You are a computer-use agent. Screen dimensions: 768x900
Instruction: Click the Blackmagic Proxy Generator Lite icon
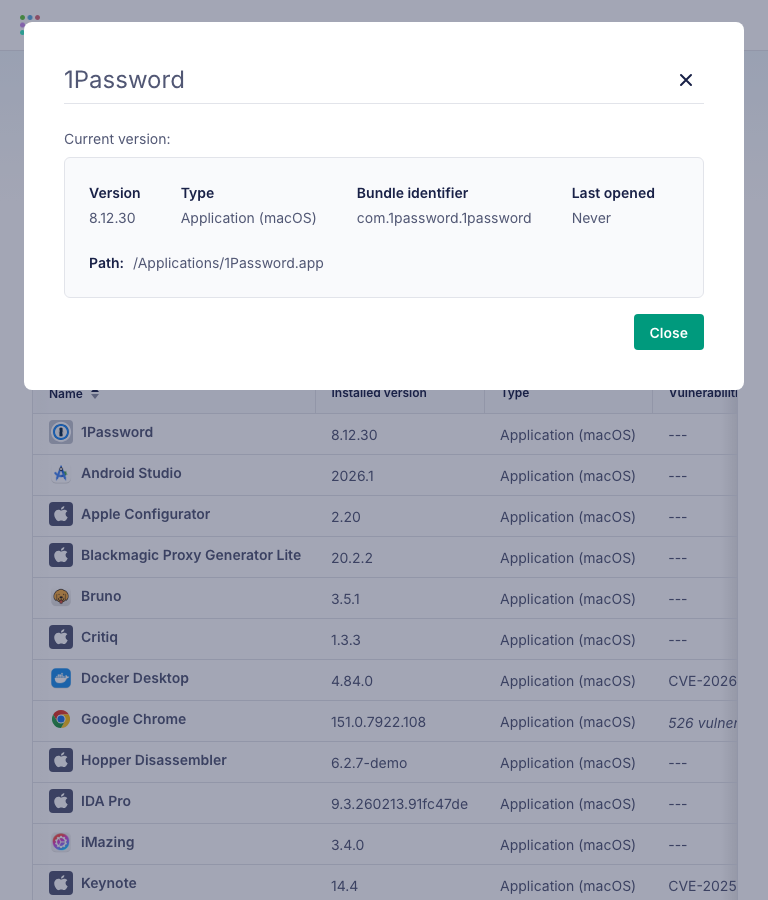point(61,555)
